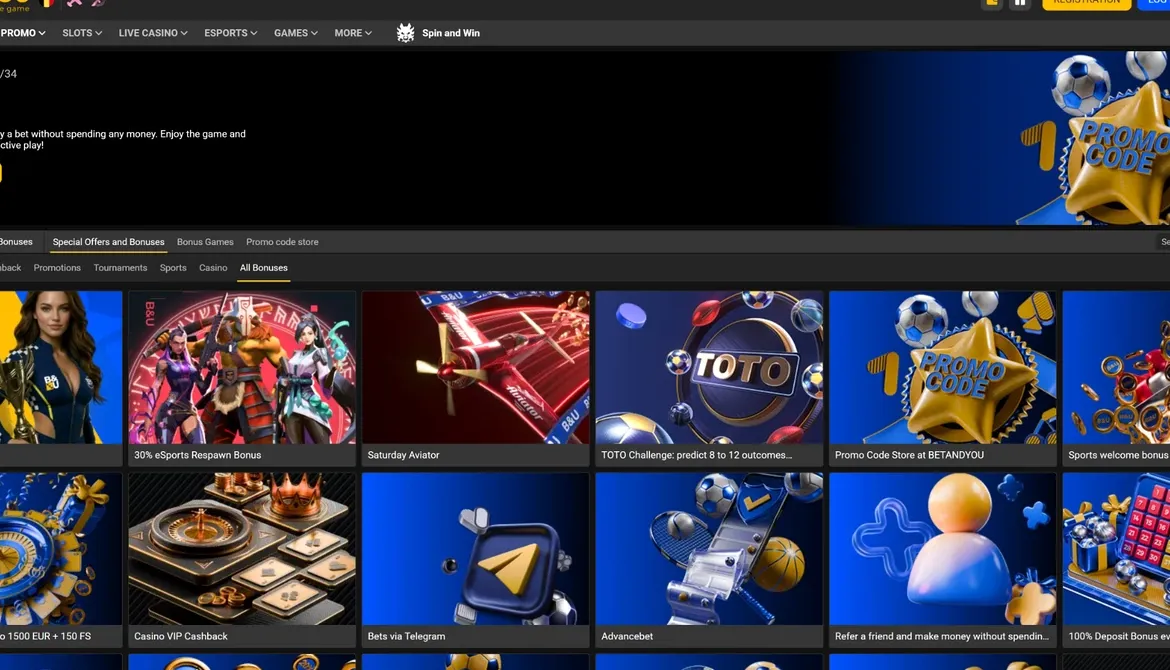The image size is (1170, 670).
Task: Open the 30% eSports Respawn Bonus card
Action: (x=242, y=378)
